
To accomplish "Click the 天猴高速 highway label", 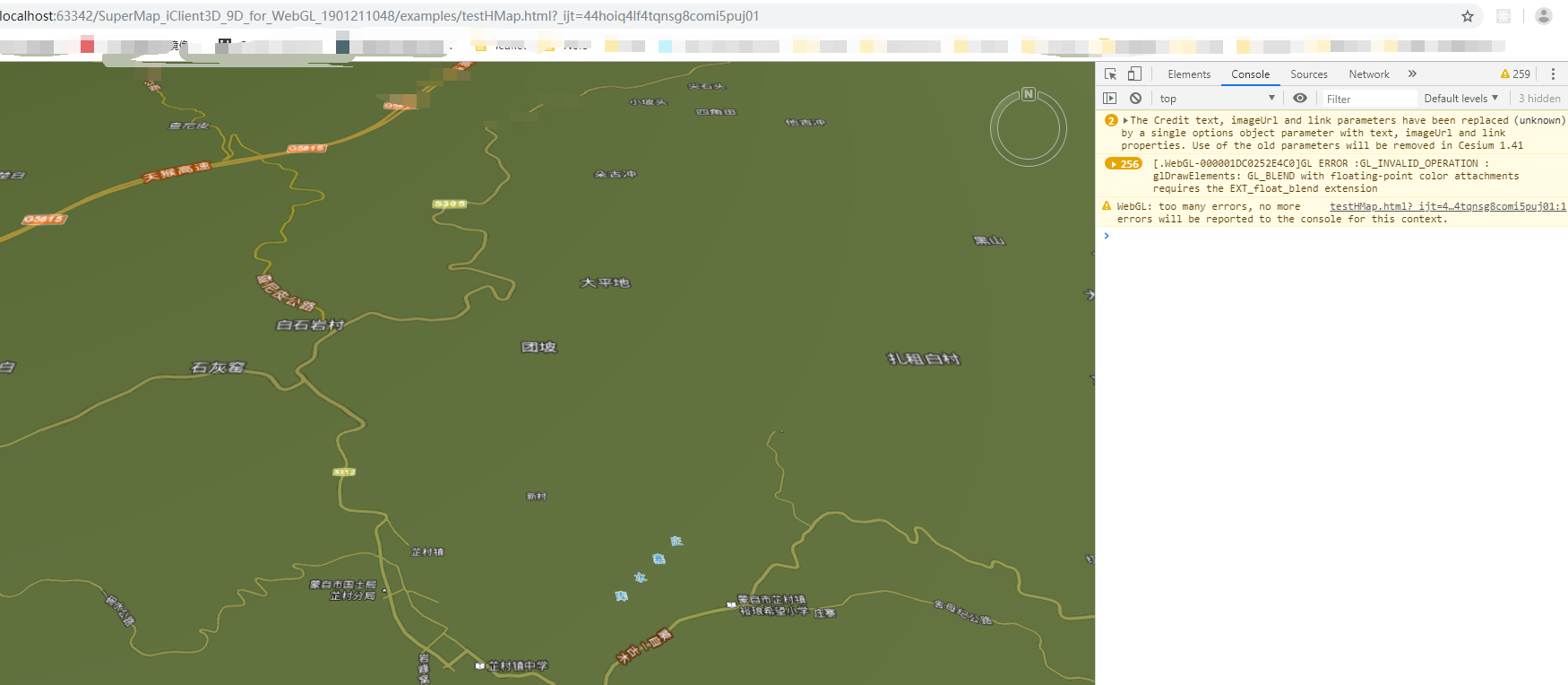I will pos(177,172).
